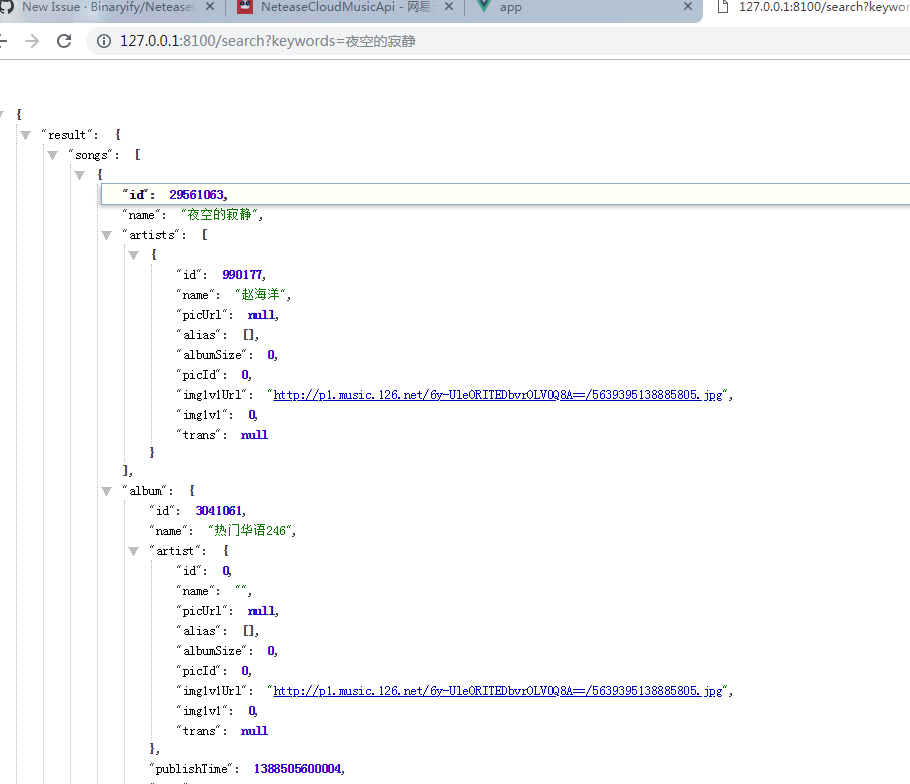Screen dimensions: 910x784
Task: Click the GitHub favicon on first tab
Action: coord(6,6)
